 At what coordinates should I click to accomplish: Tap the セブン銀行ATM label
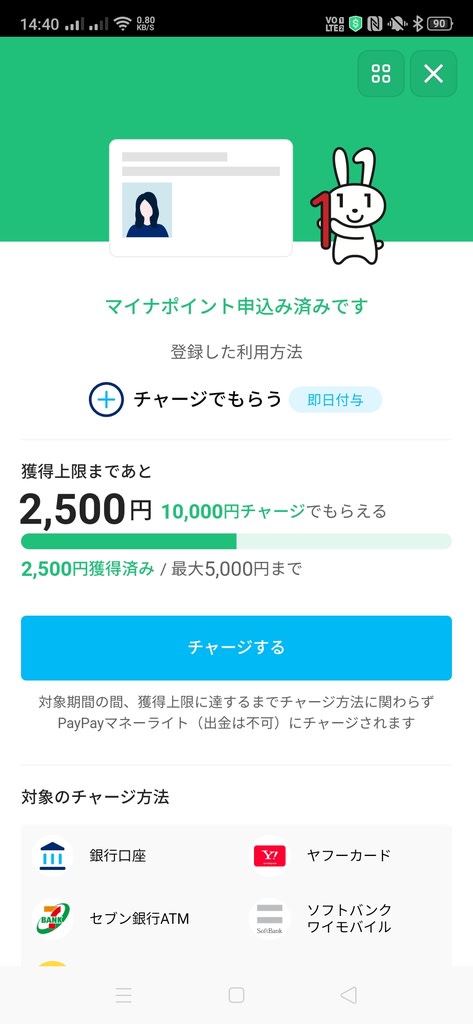point(139,919)
